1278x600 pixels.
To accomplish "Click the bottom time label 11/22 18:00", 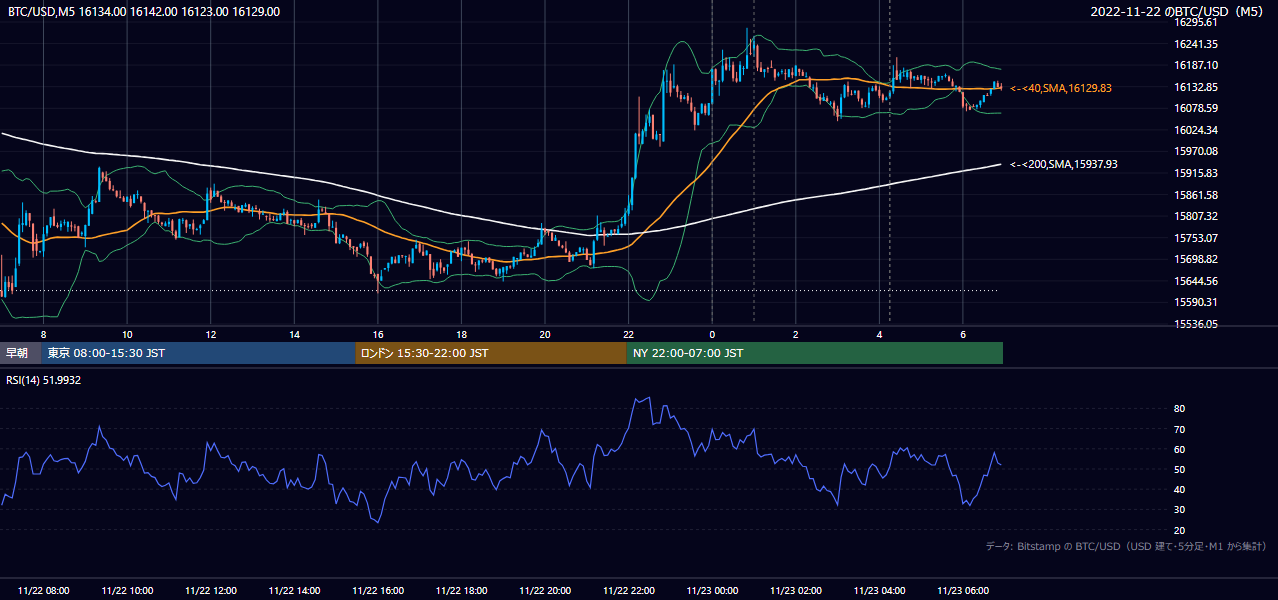I will (x=461, y=591).
